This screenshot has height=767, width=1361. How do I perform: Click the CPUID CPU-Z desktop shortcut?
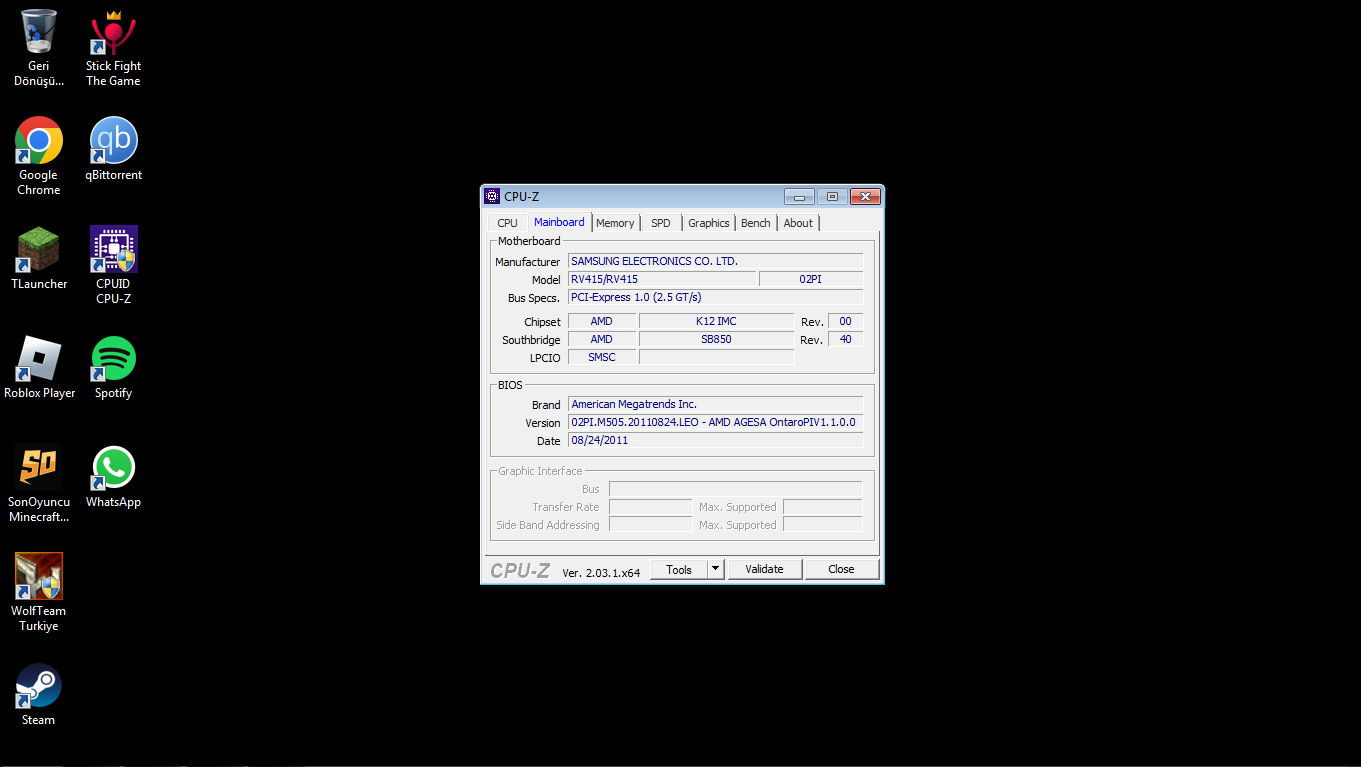[x=113, y=265]
